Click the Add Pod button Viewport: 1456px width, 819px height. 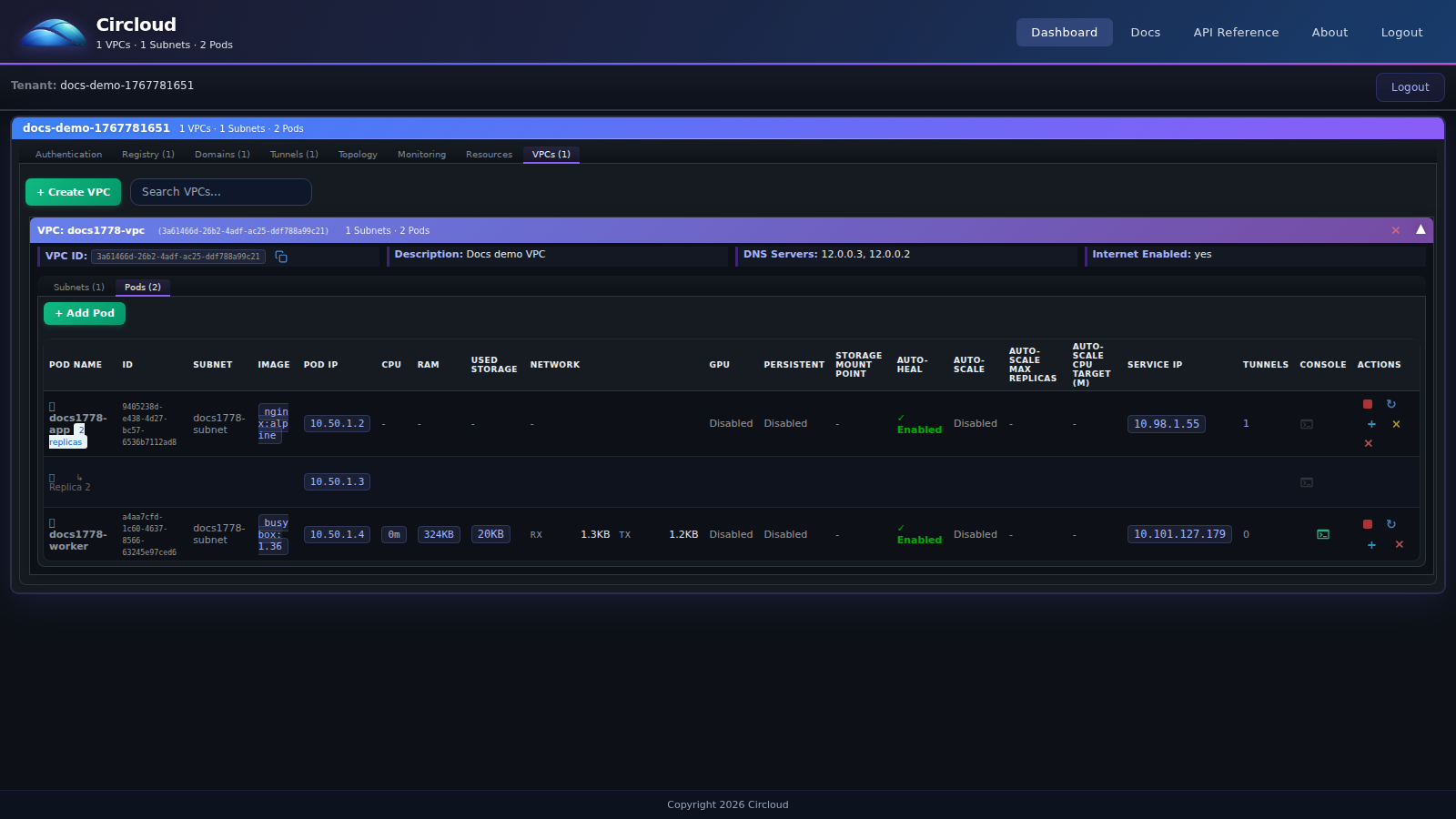click(85, 313)
